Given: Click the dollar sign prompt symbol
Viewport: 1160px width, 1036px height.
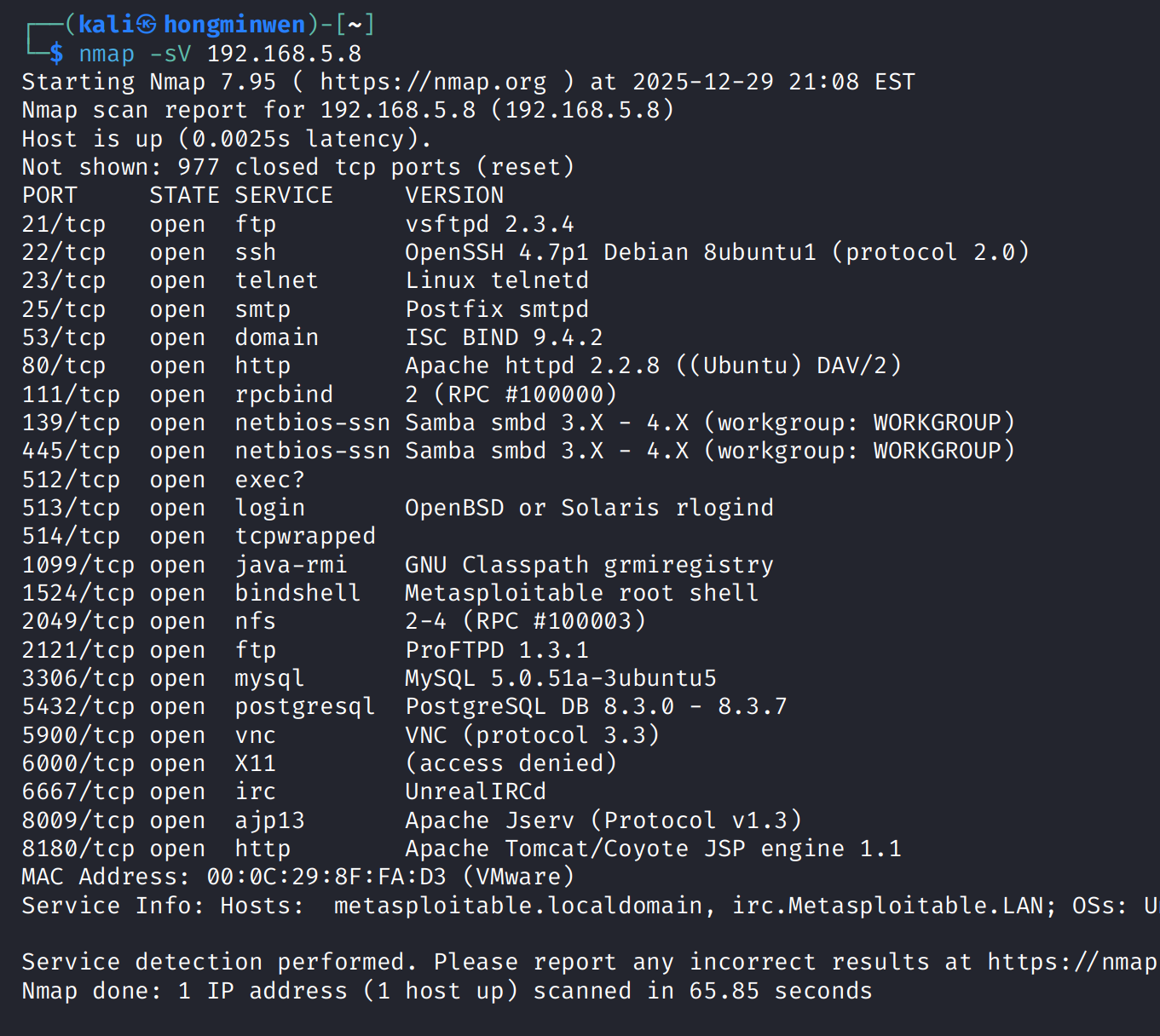Looking at the screenshot, I should (x=56, y=54).
